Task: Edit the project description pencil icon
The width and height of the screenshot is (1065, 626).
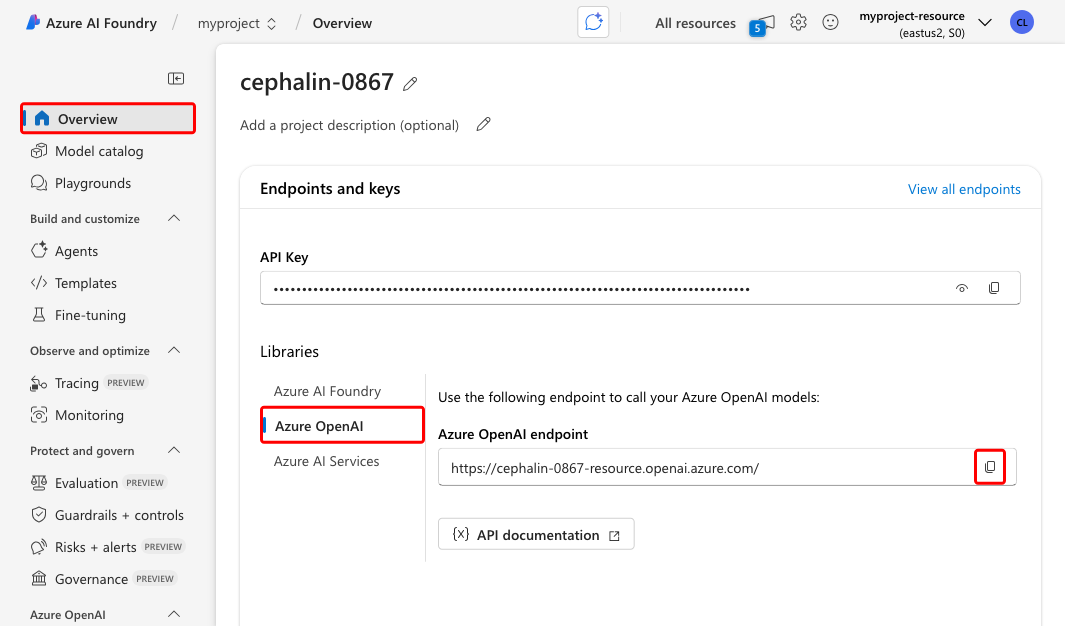Action: 484,124
